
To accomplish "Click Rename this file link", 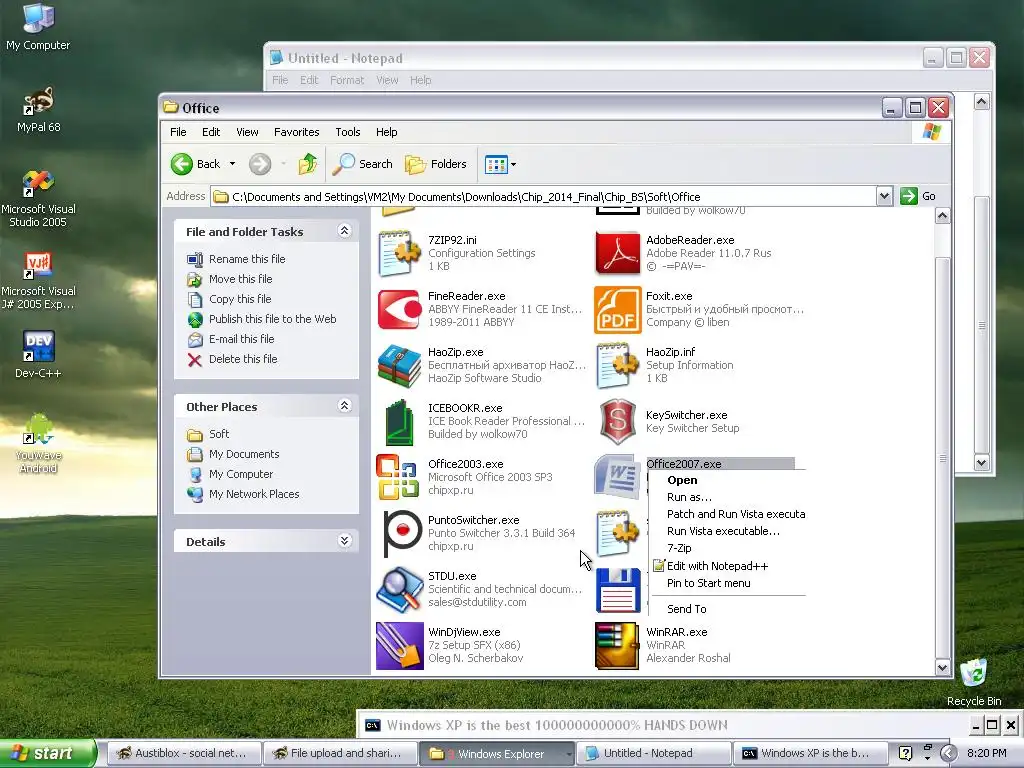I will pos(247,259).
